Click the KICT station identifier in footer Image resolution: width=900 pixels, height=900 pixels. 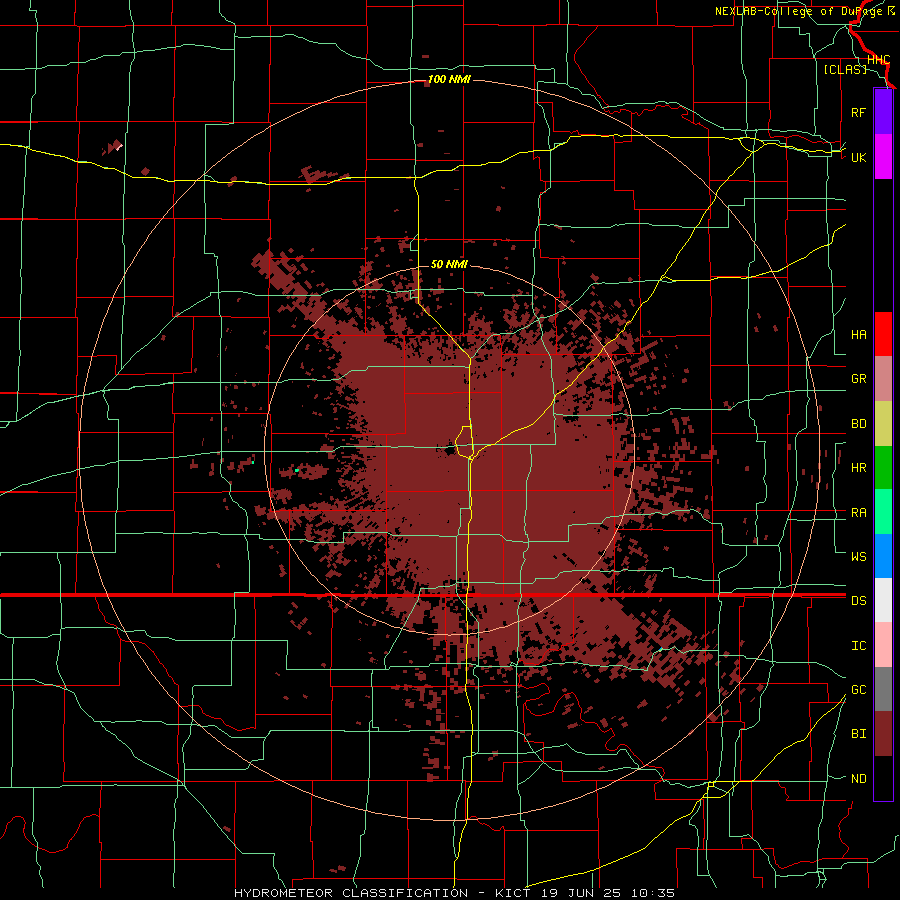(513, 893)
